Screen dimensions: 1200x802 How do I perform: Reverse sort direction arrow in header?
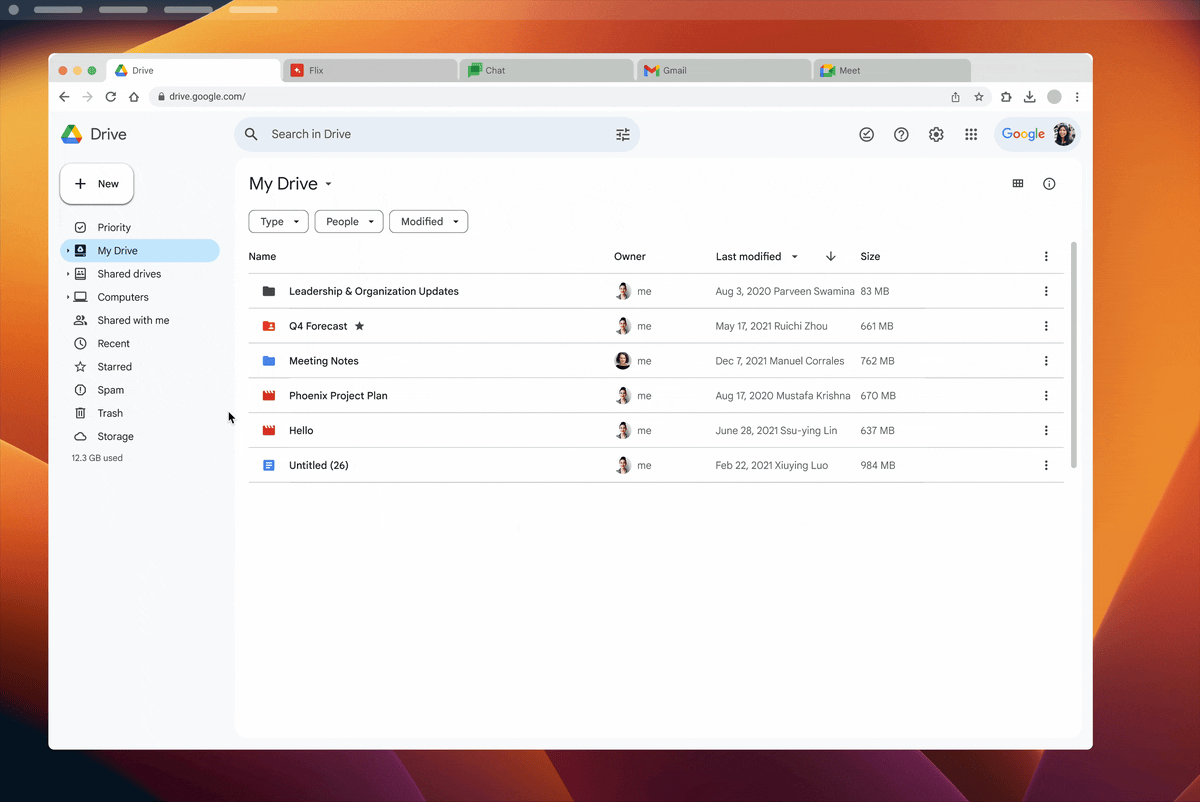(830, 257)
